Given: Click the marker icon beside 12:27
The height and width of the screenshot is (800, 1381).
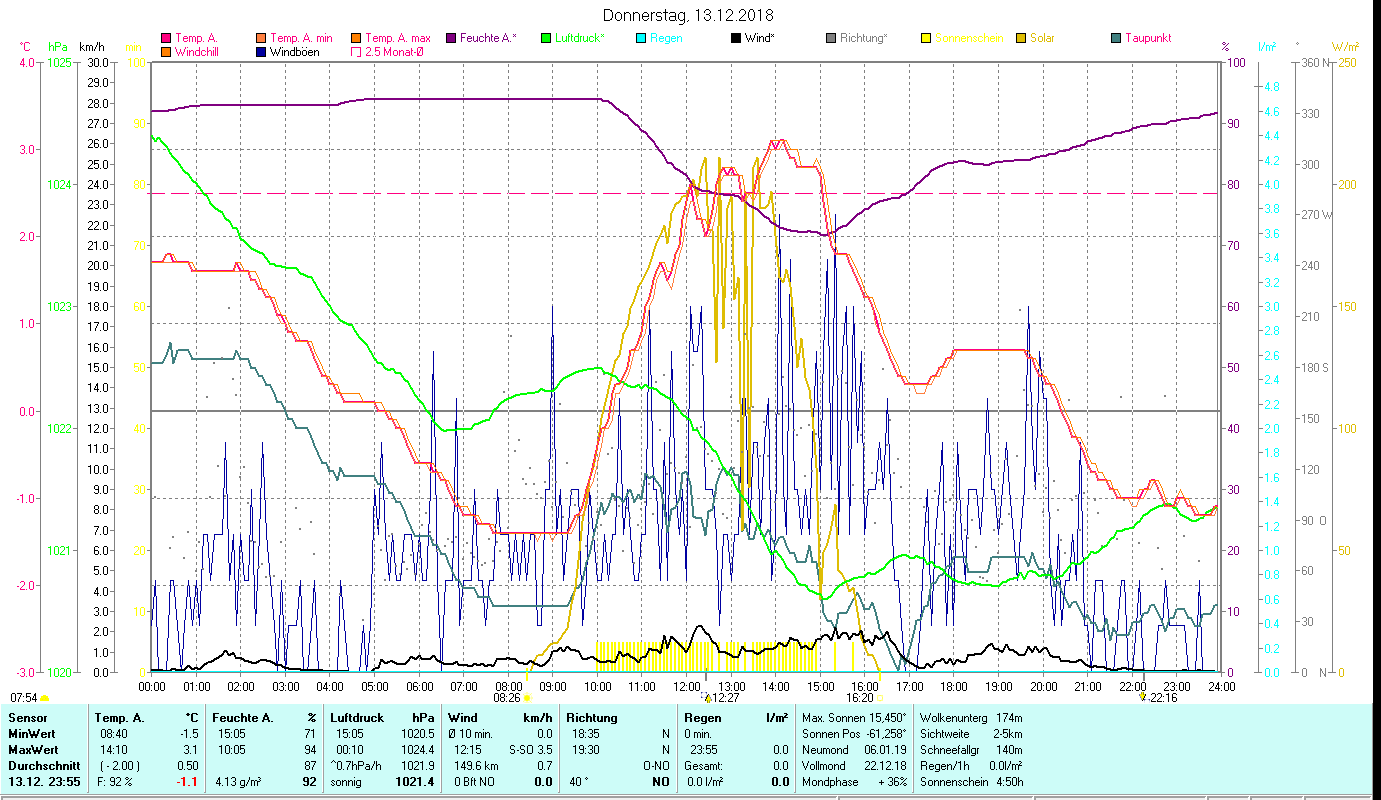Looking at the screenshot, I should 707,697.
